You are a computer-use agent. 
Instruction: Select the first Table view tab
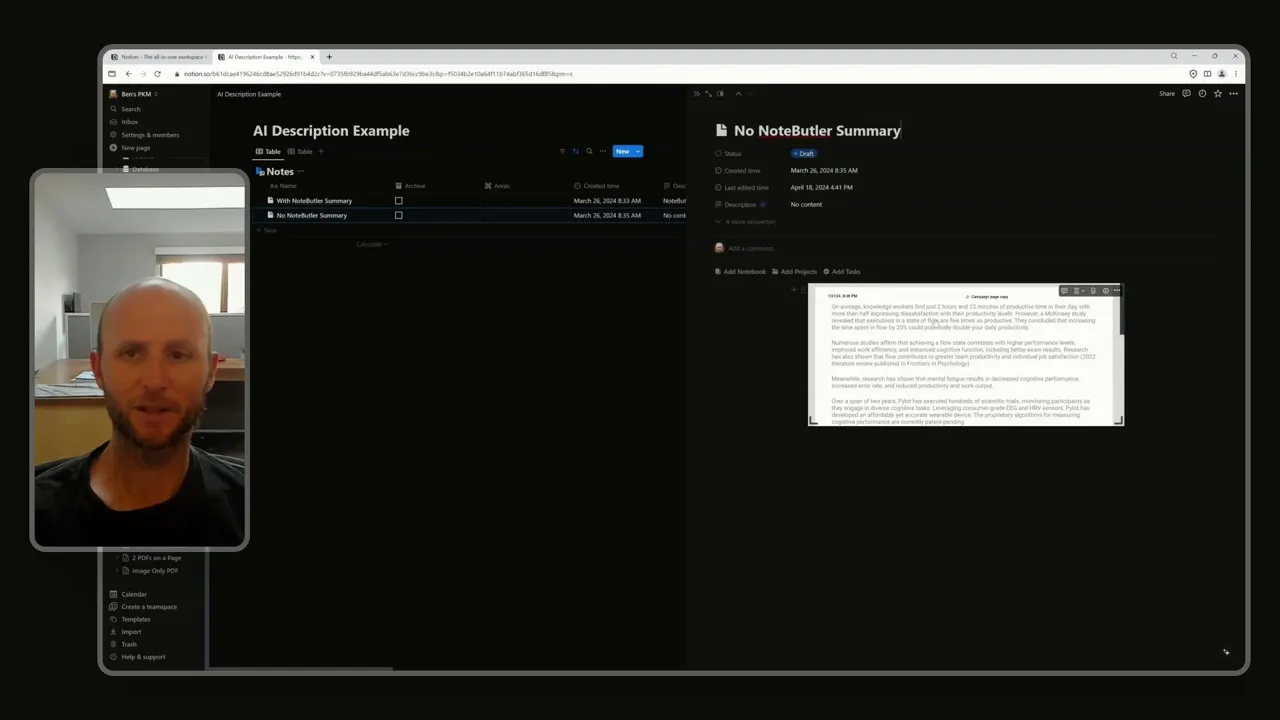(268, 152)
